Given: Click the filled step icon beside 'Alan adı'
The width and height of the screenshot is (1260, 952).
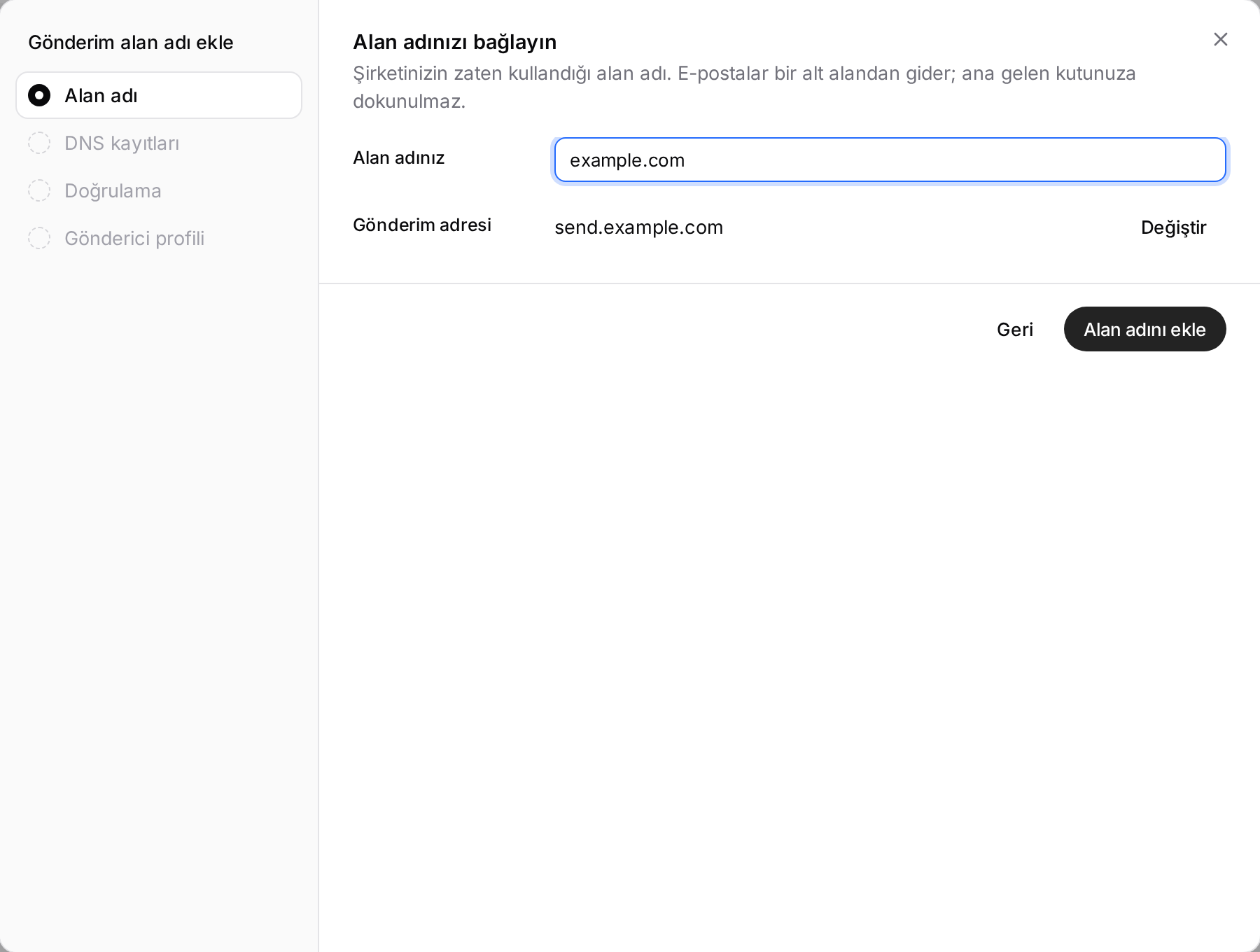Looking at the screenshot, I should [x=39, y=95].
